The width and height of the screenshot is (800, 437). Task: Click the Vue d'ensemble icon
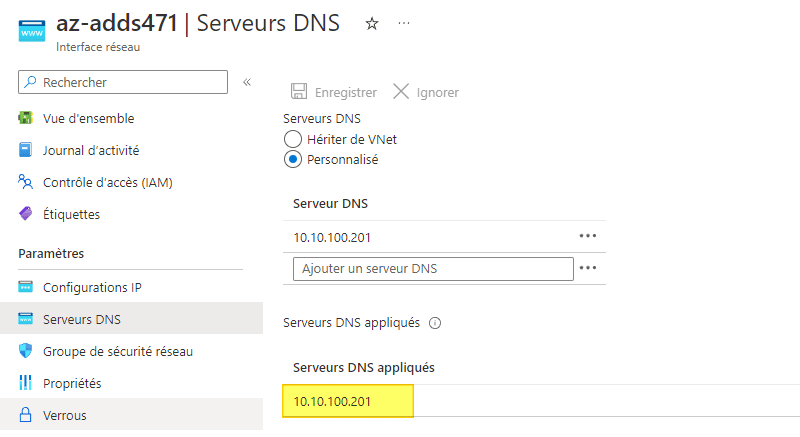26,118
